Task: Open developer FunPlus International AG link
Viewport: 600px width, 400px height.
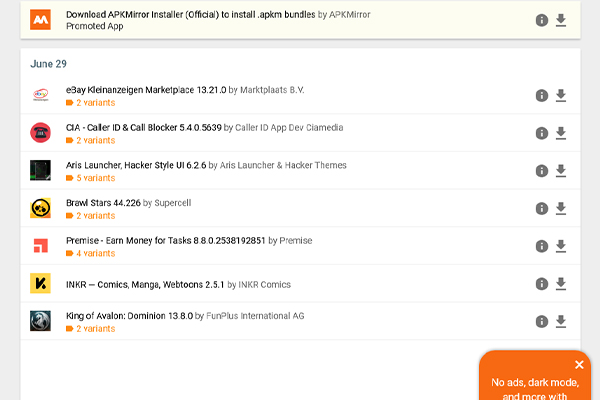Action: coord(255,316)
